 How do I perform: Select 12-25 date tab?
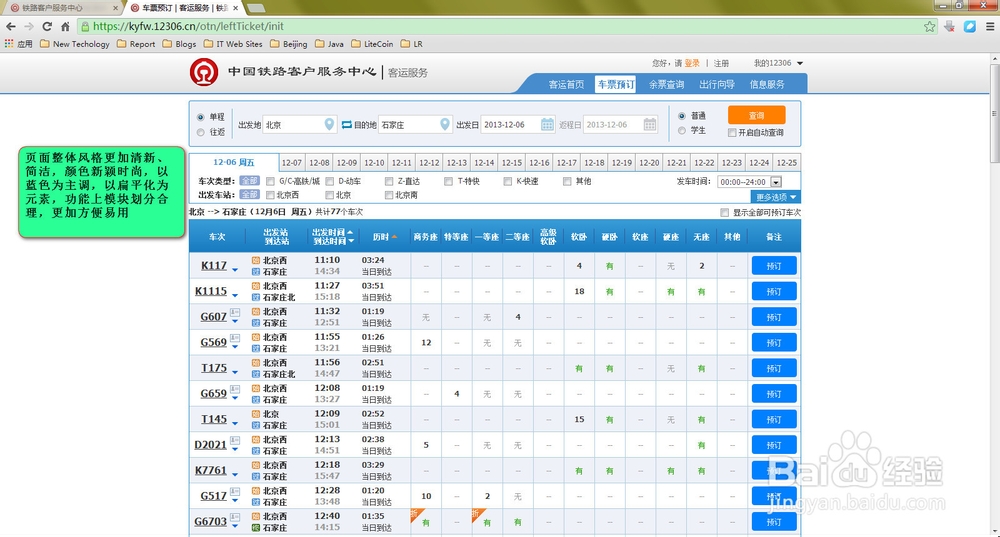click(787, 163)
